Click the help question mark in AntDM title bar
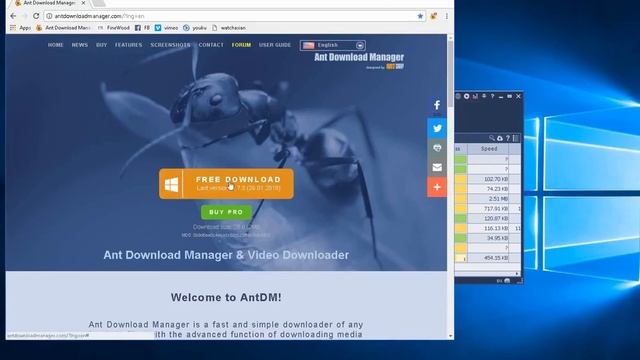Image resolution: width=640 pixels, height=360 pixels. pos(493,96)
